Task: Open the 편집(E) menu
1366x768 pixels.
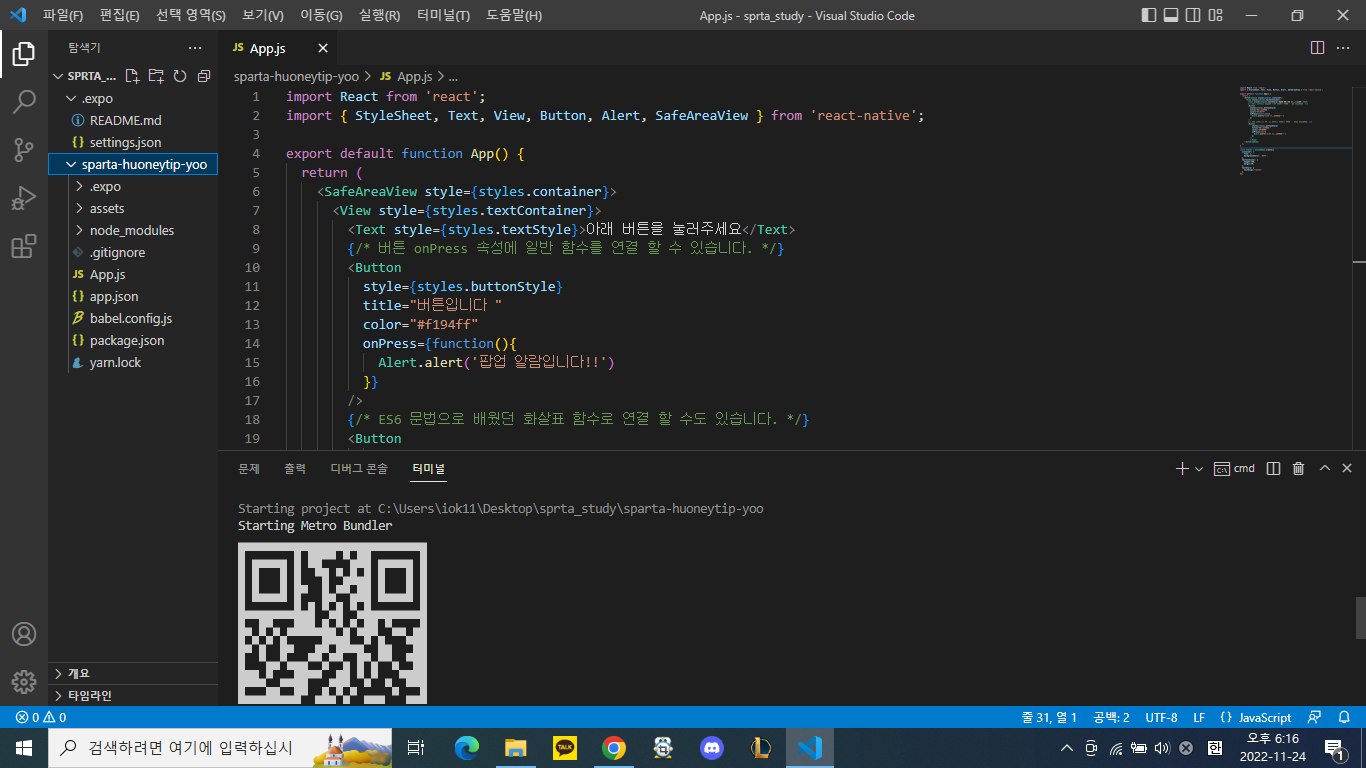Action: 120,15
